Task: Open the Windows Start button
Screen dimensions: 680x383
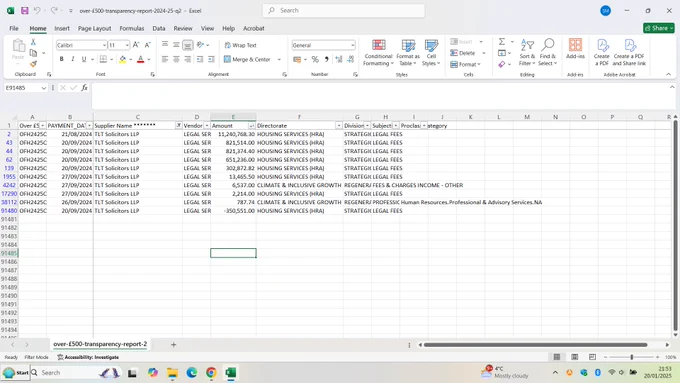Action: (16, 373)
